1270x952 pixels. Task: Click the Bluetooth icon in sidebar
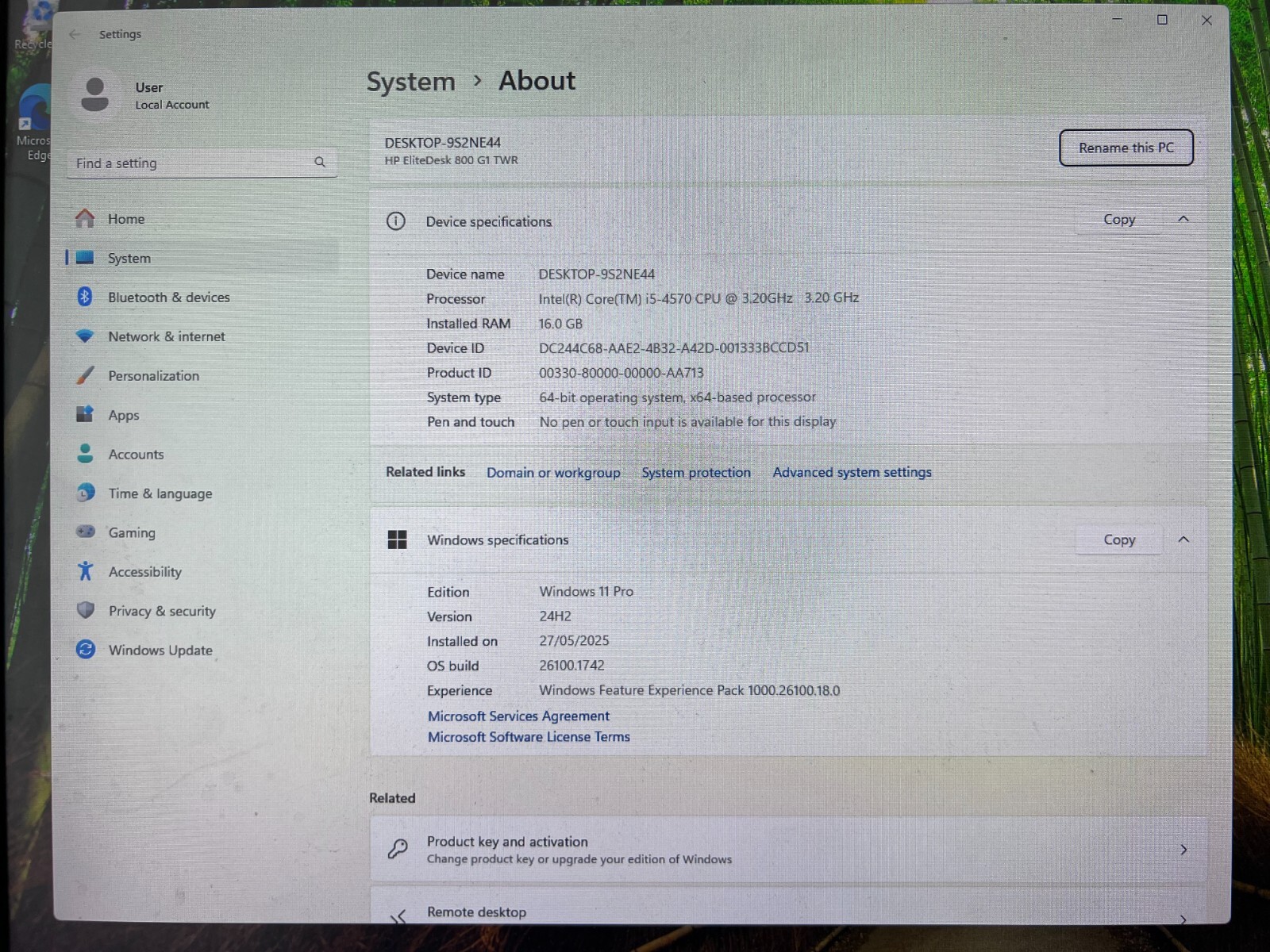click(85, 297)
